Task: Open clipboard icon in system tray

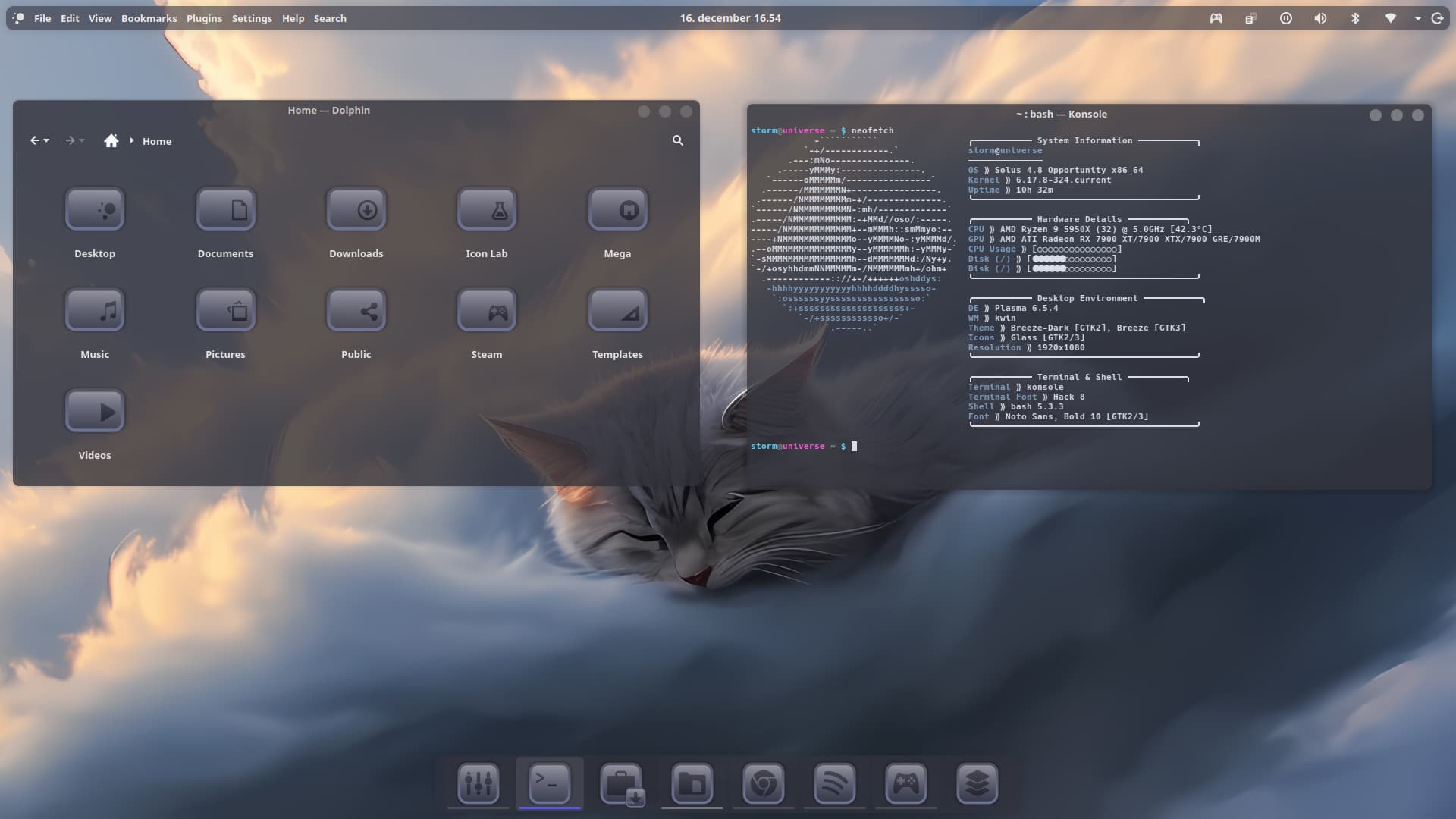Action: [x=1250, y=18]
